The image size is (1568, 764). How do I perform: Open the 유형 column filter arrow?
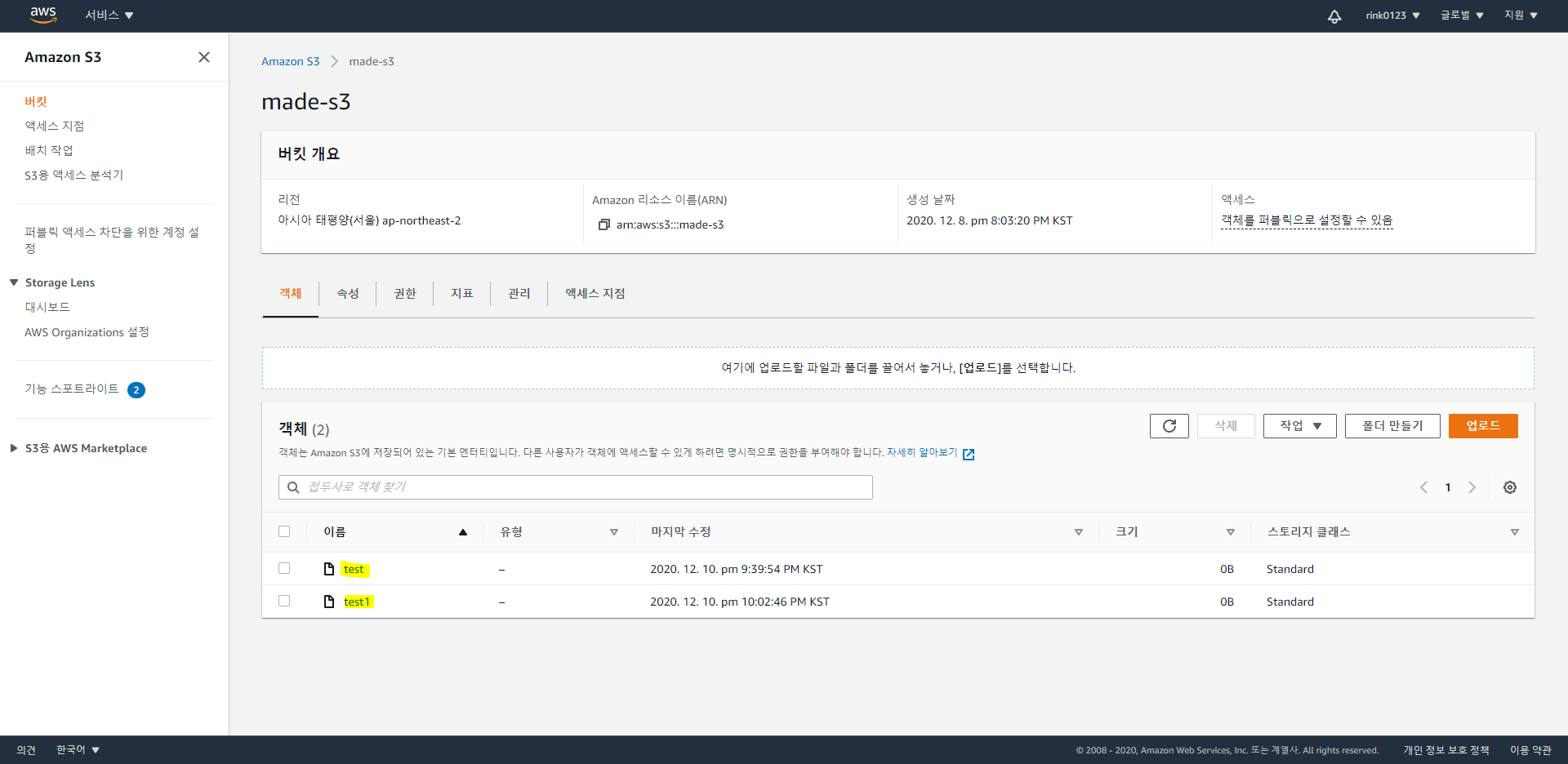coord(614,532)
